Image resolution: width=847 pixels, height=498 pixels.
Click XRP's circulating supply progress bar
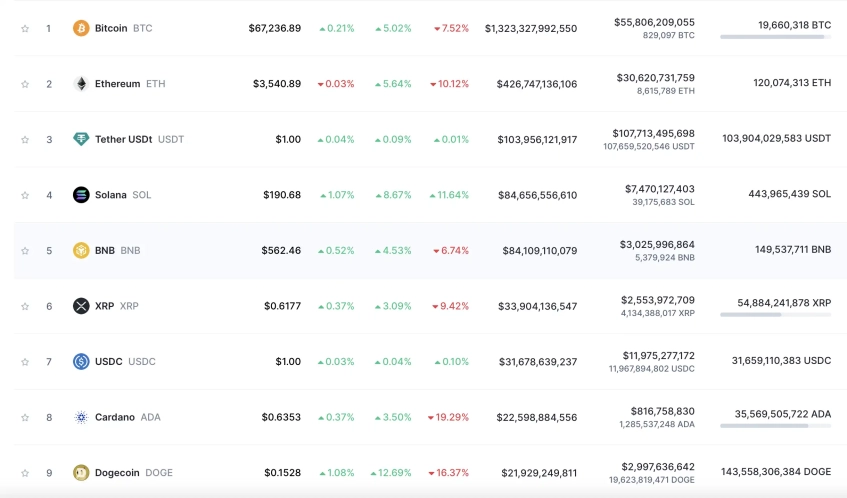775,314
